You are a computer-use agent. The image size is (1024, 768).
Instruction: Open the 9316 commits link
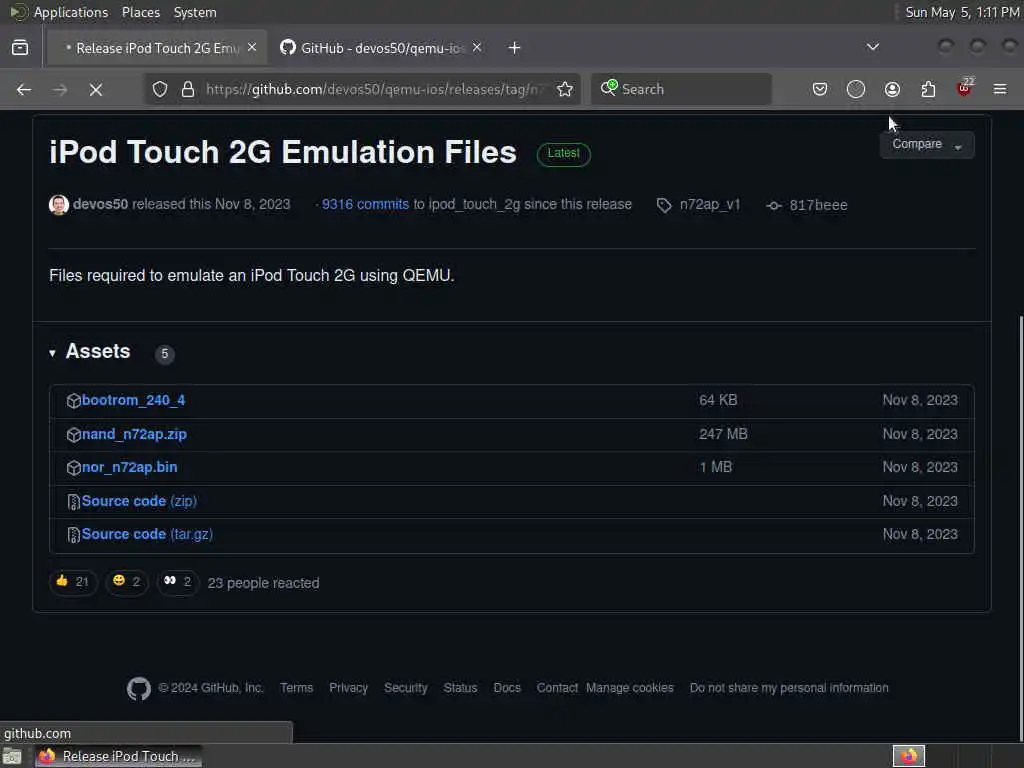pyautogui.click(x=365, y=204)
